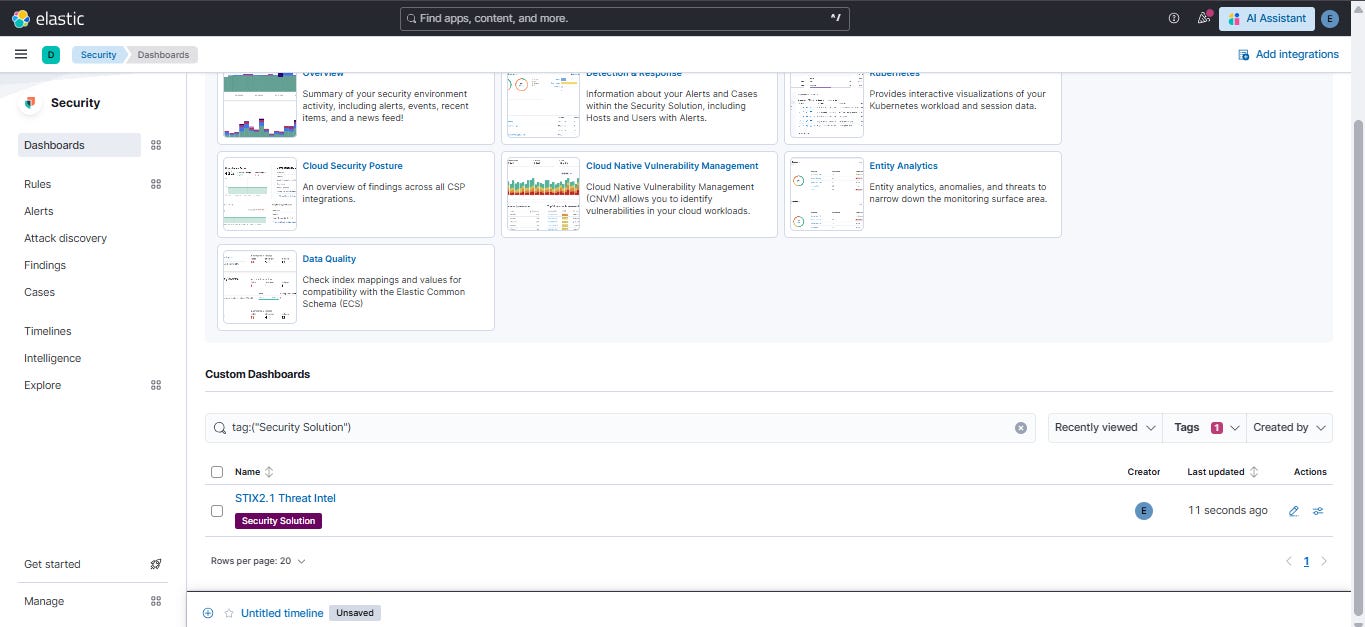1365x627 pixels.
Task: Open the AI Assistant
Action: 1266,18
